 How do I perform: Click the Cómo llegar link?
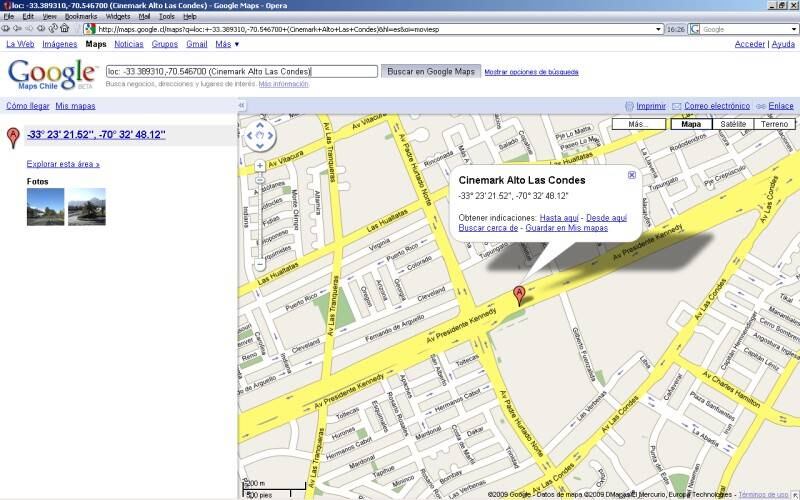[27, 105]
